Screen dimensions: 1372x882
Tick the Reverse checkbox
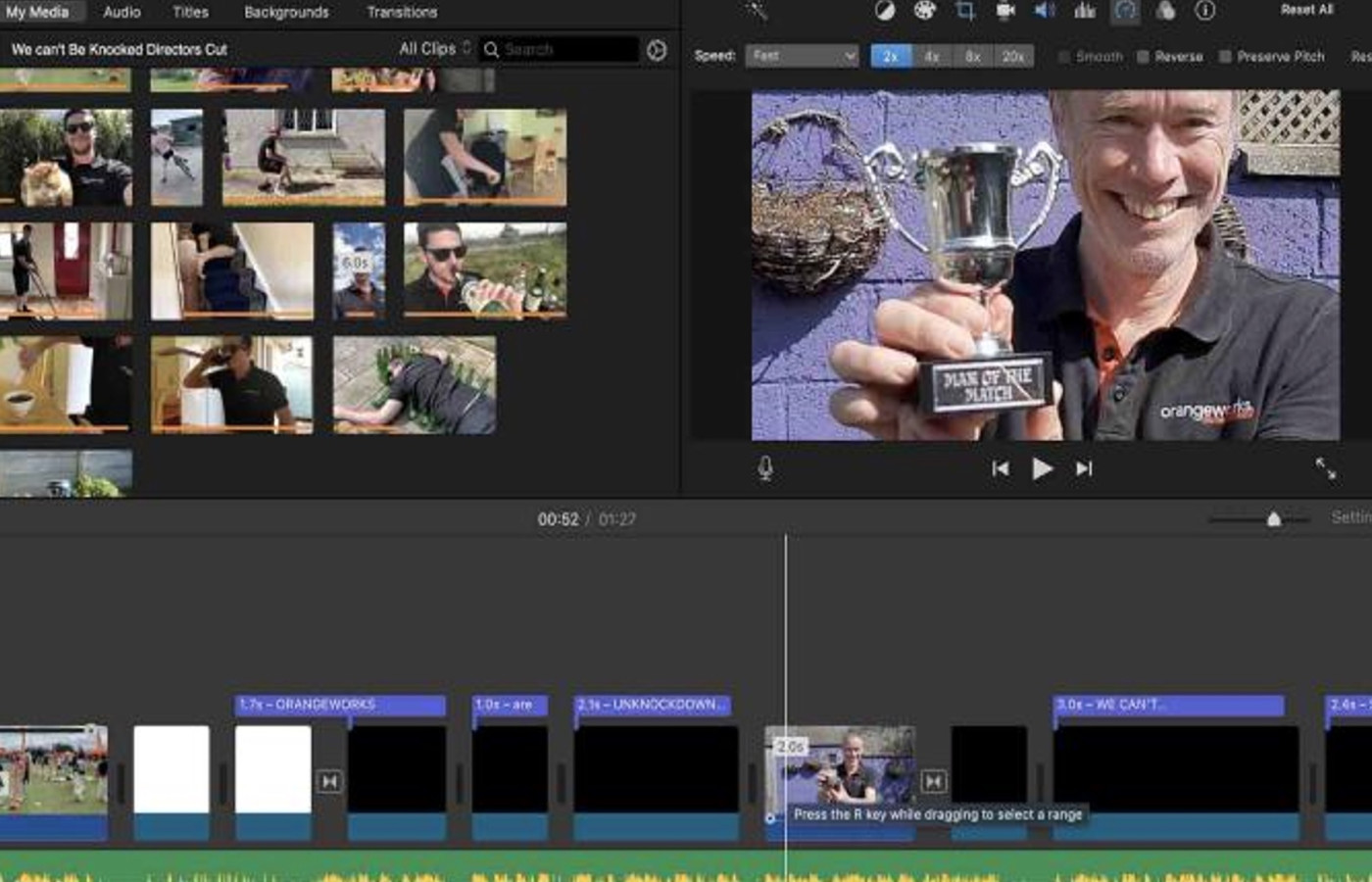[x=1143, y=57]
